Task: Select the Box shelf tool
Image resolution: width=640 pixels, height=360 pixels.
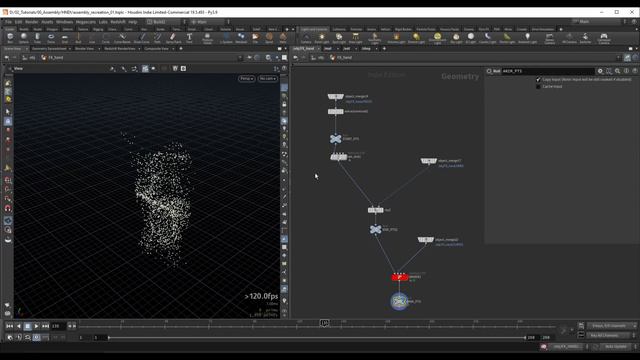Action: (x=10, y=38)
